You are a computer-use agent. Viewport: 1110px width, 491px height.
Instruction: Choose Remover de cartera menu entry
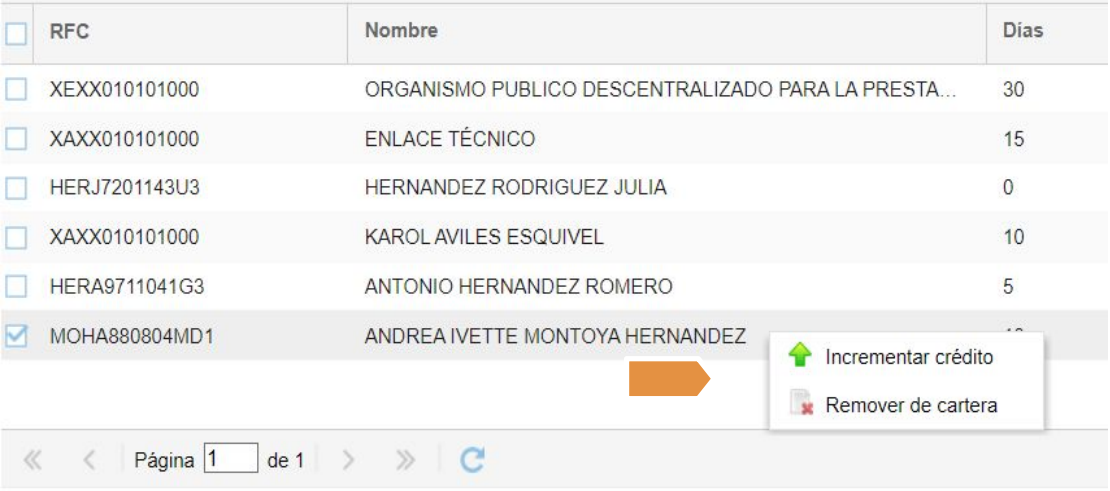[x=910, y=406]
